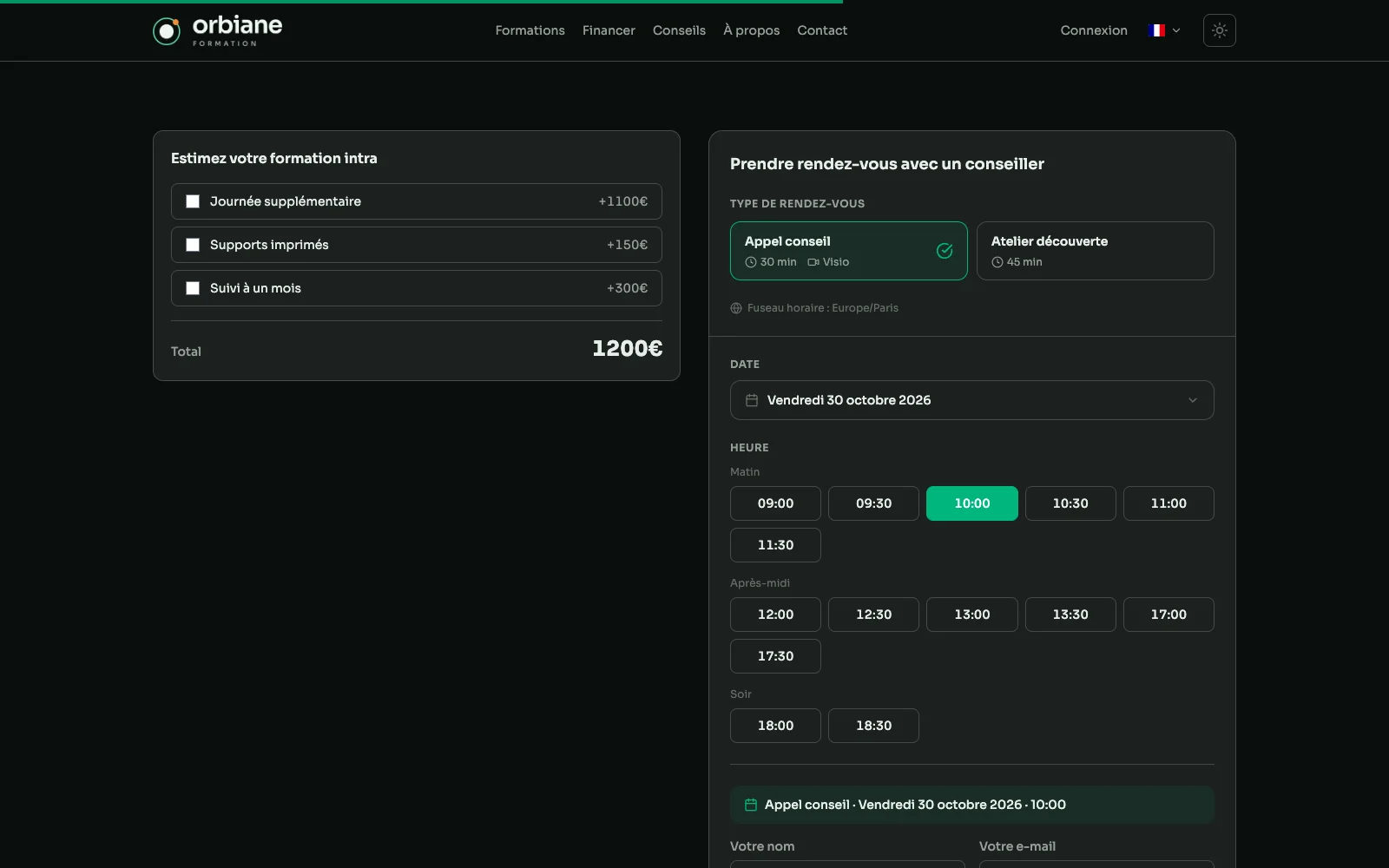
Task: Navigate to À propos
Action: (751, 30)
